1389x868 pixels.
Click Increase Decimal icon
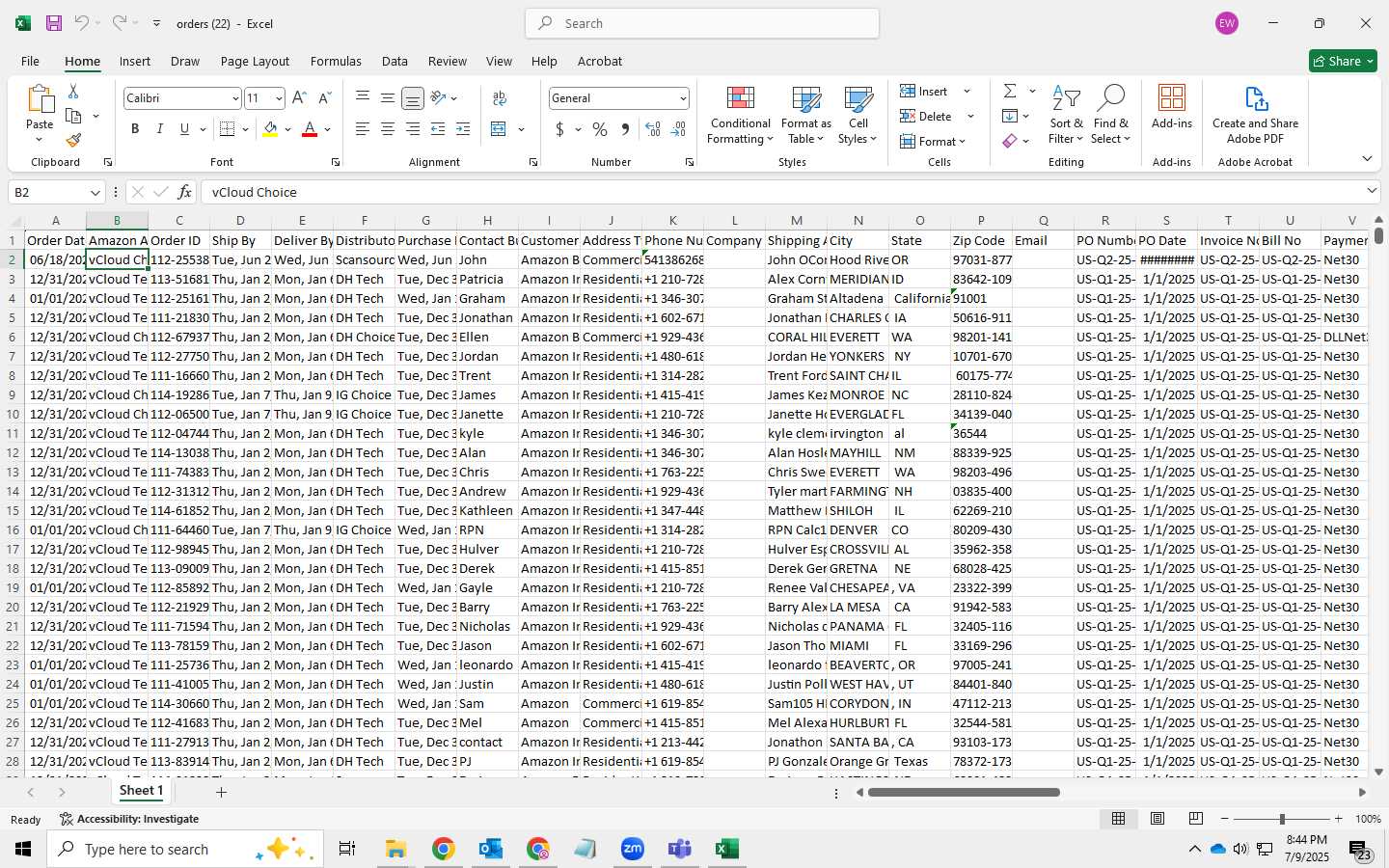point(653,129)
